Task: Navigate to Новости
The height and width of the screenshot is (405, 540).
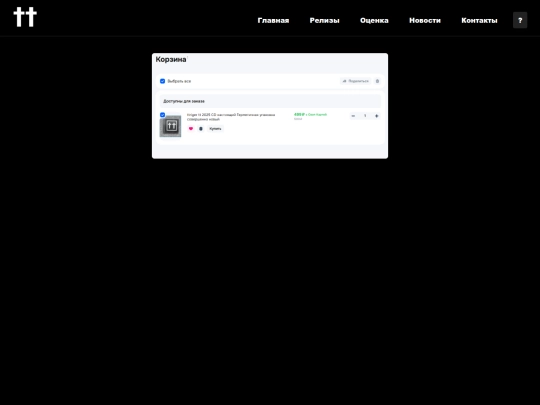Action: tap(425, 20)
